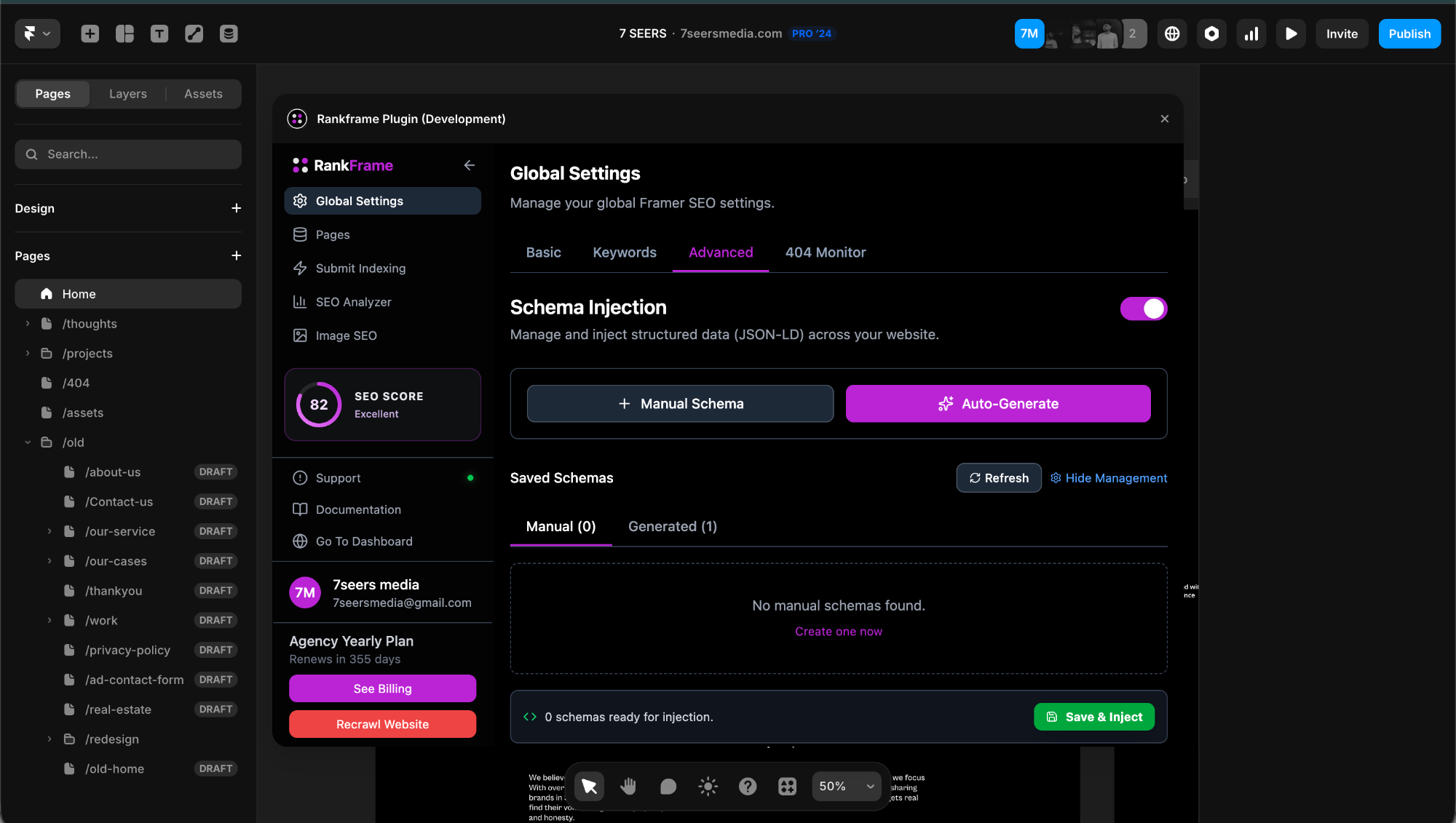Select the Insert tool in the top toolbar
The width and height of the screenshot is (1456, 823).
90,33
